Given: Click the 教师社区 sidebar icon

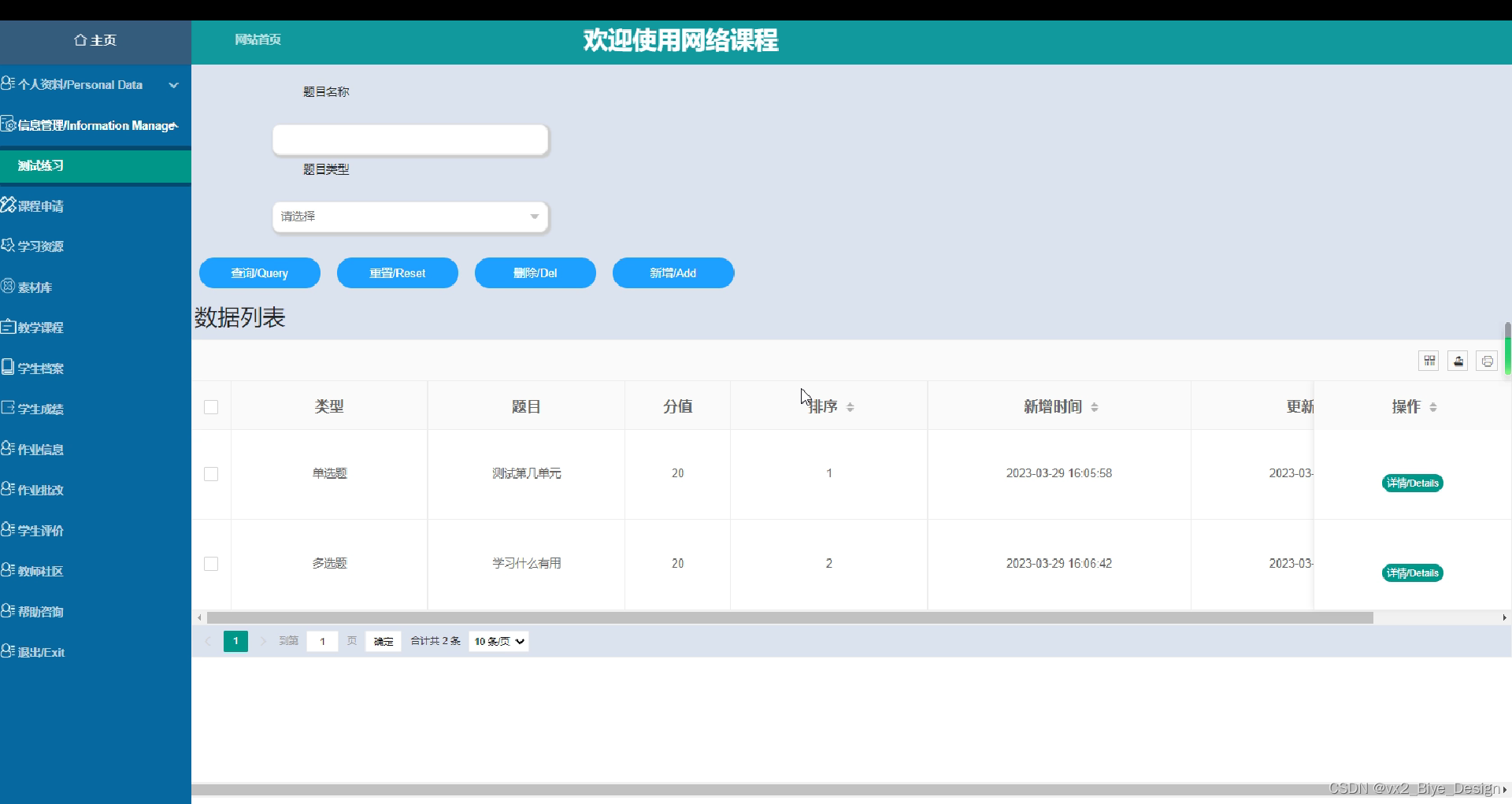Looking at the screenshot, I should pyautogui.click(x=8, y=570).
